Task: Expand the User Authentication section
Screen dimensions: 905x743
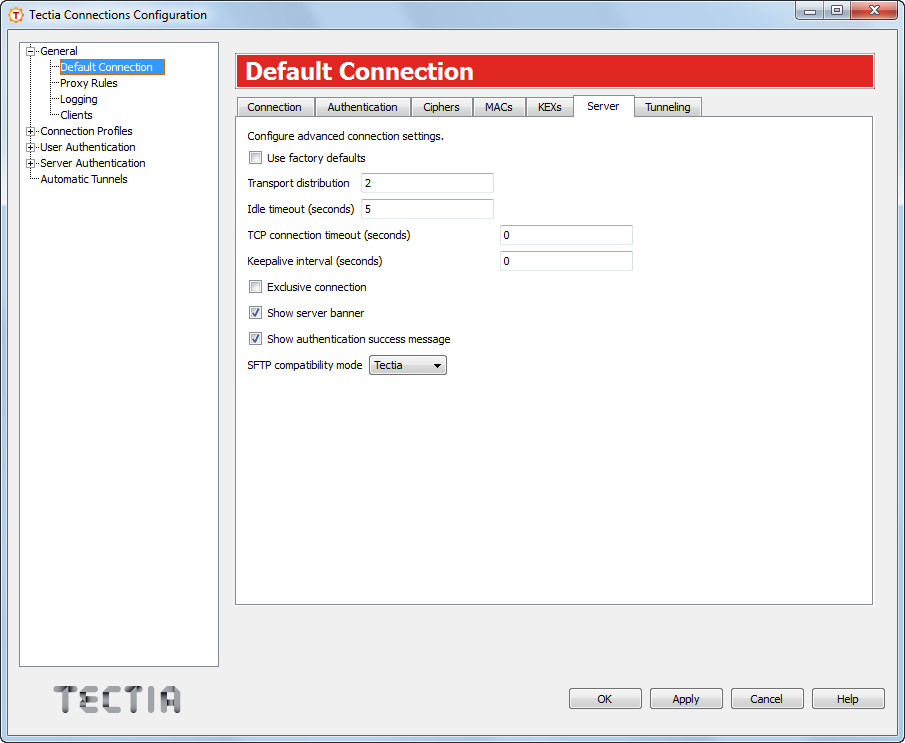Action: (x=31, y=147)
